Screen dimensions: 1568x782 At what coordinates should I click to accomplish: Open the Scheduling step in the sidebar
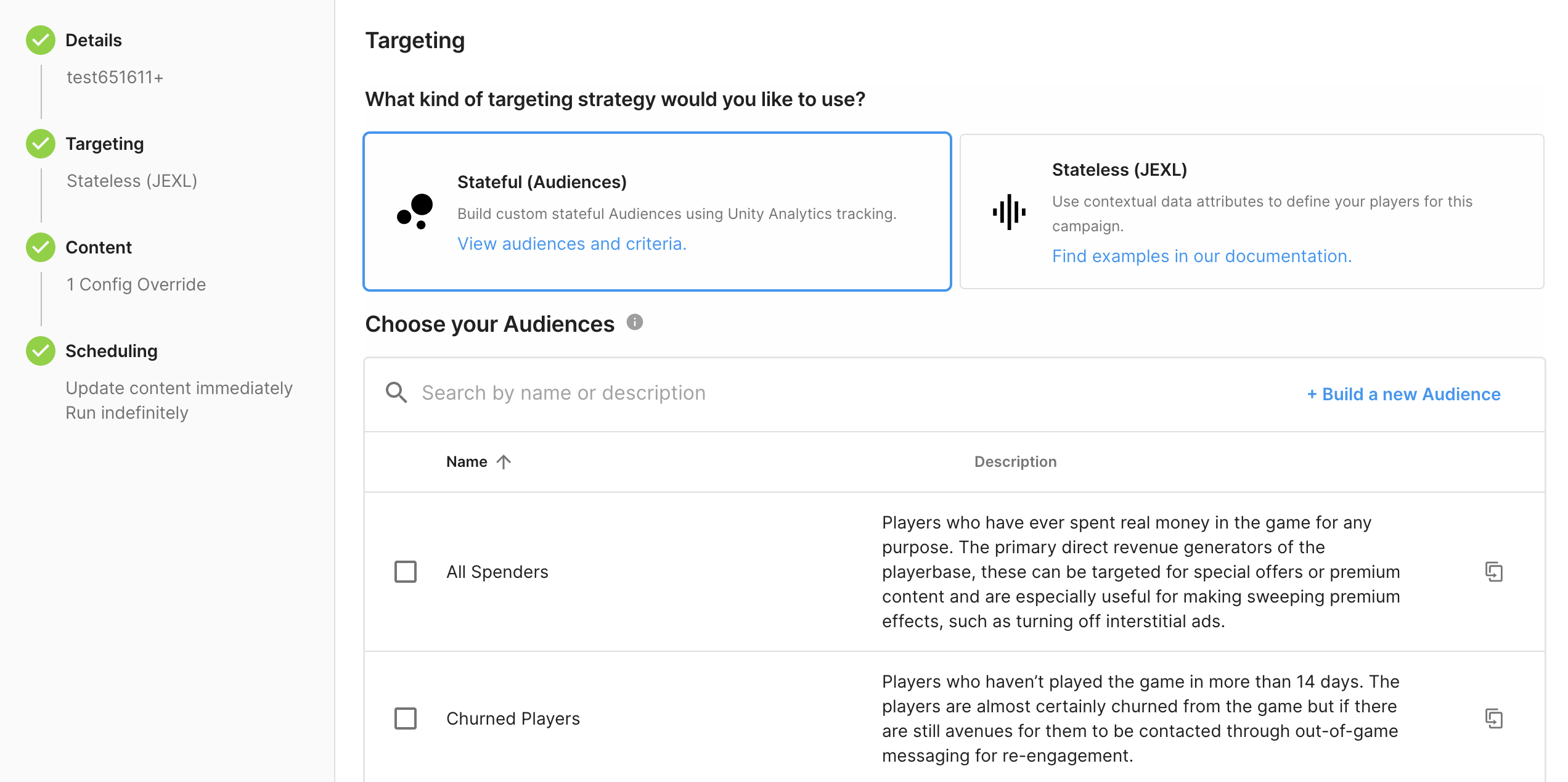[x=112, y=351]
